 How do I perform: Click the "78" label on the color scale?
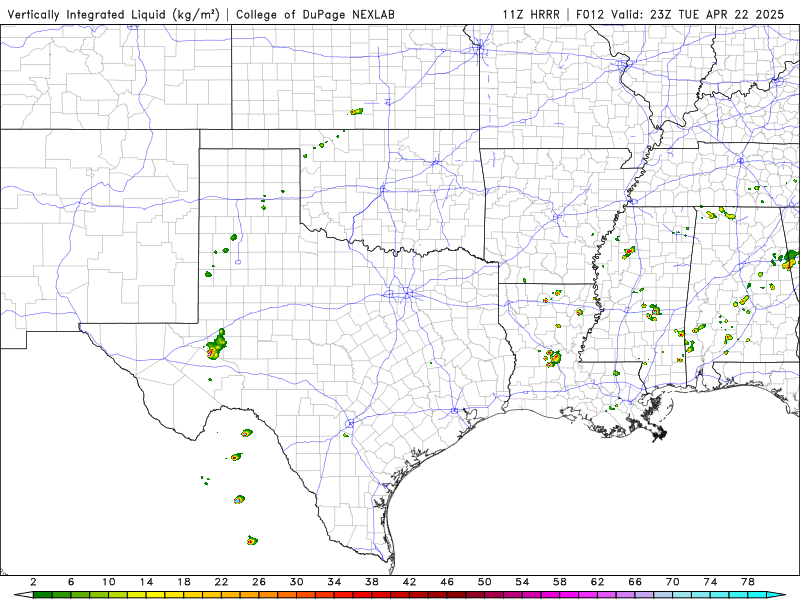point(747,582)
